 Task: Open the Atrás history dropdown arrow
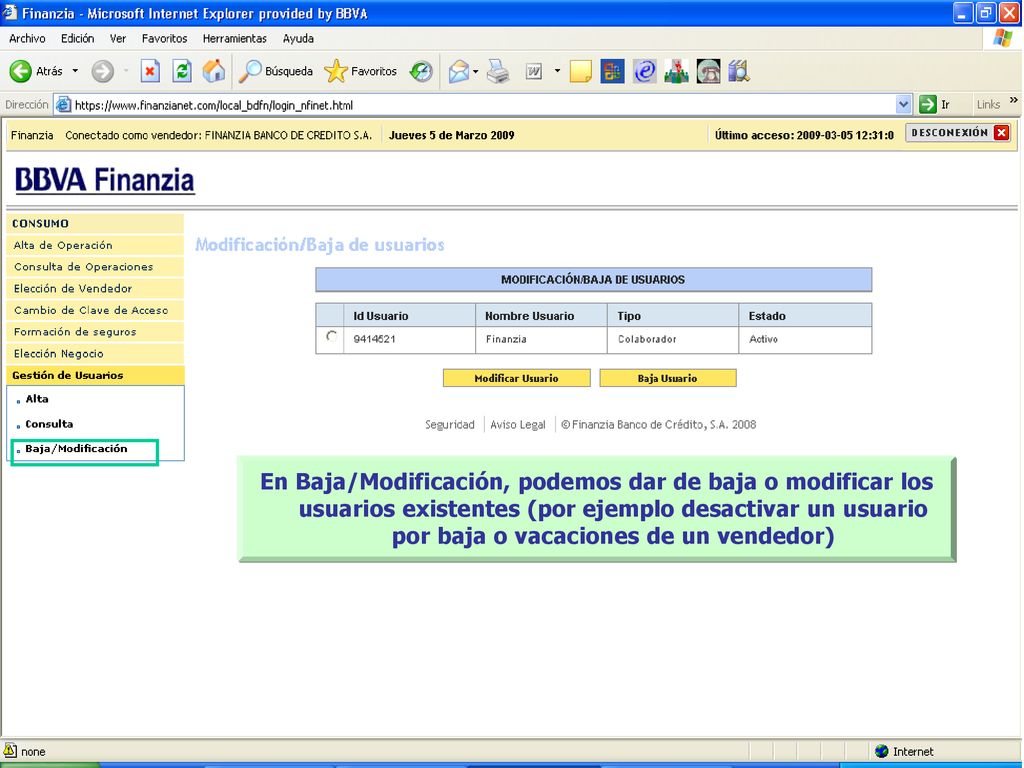tap(75, 71)
